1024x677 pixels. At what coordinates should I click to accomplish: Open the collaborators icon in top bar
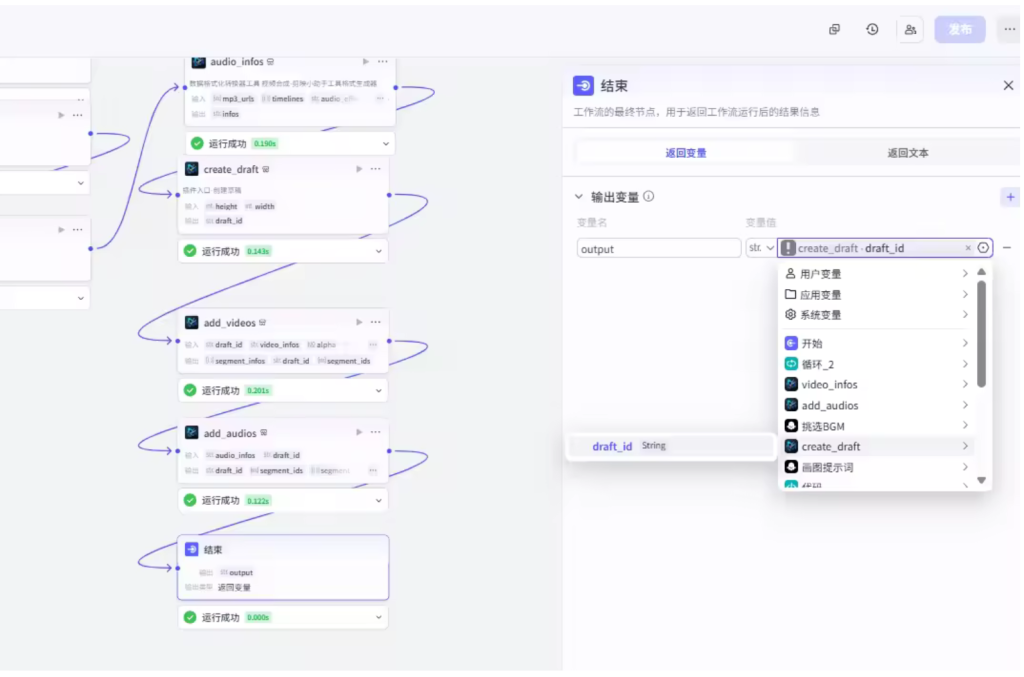pos(910,30)
